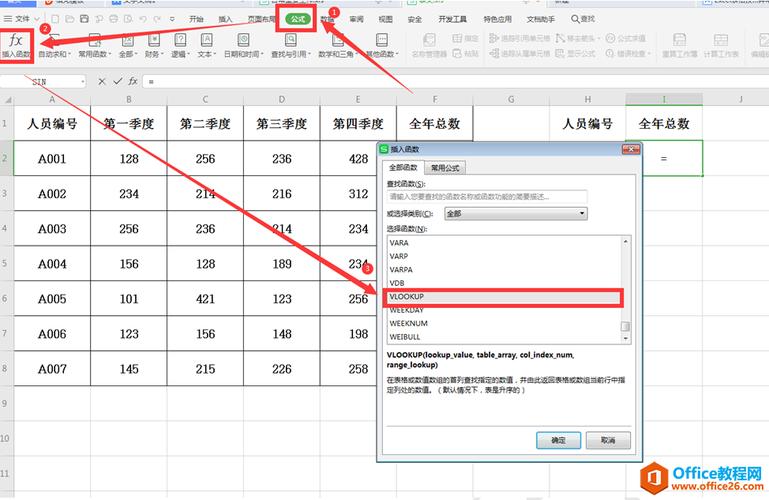Click the small fx icon in formula bar
The height and width of the screenshot is (500, 769).
[x=133, y=81]
